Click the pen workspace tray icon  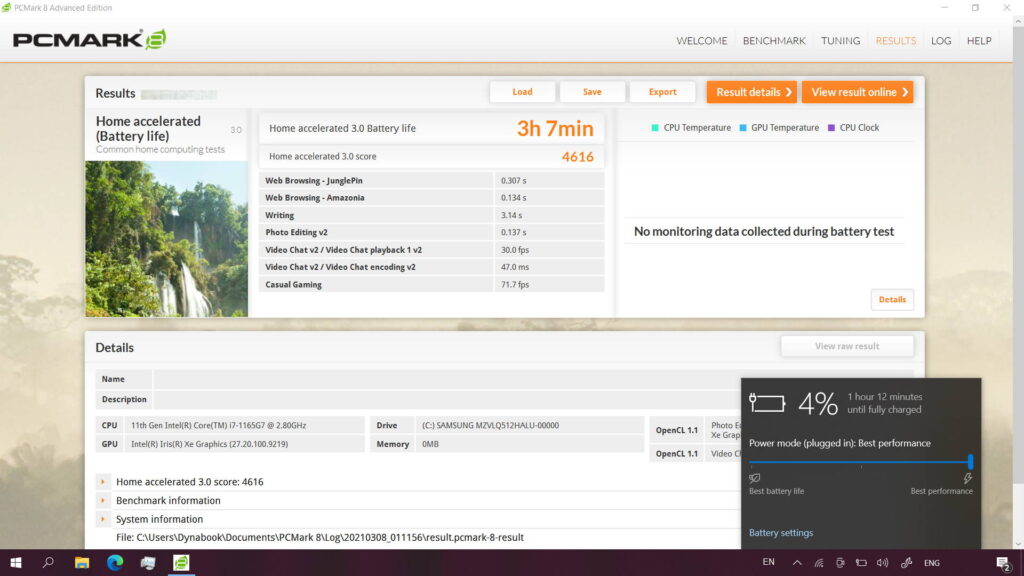(x=906, y=562)
